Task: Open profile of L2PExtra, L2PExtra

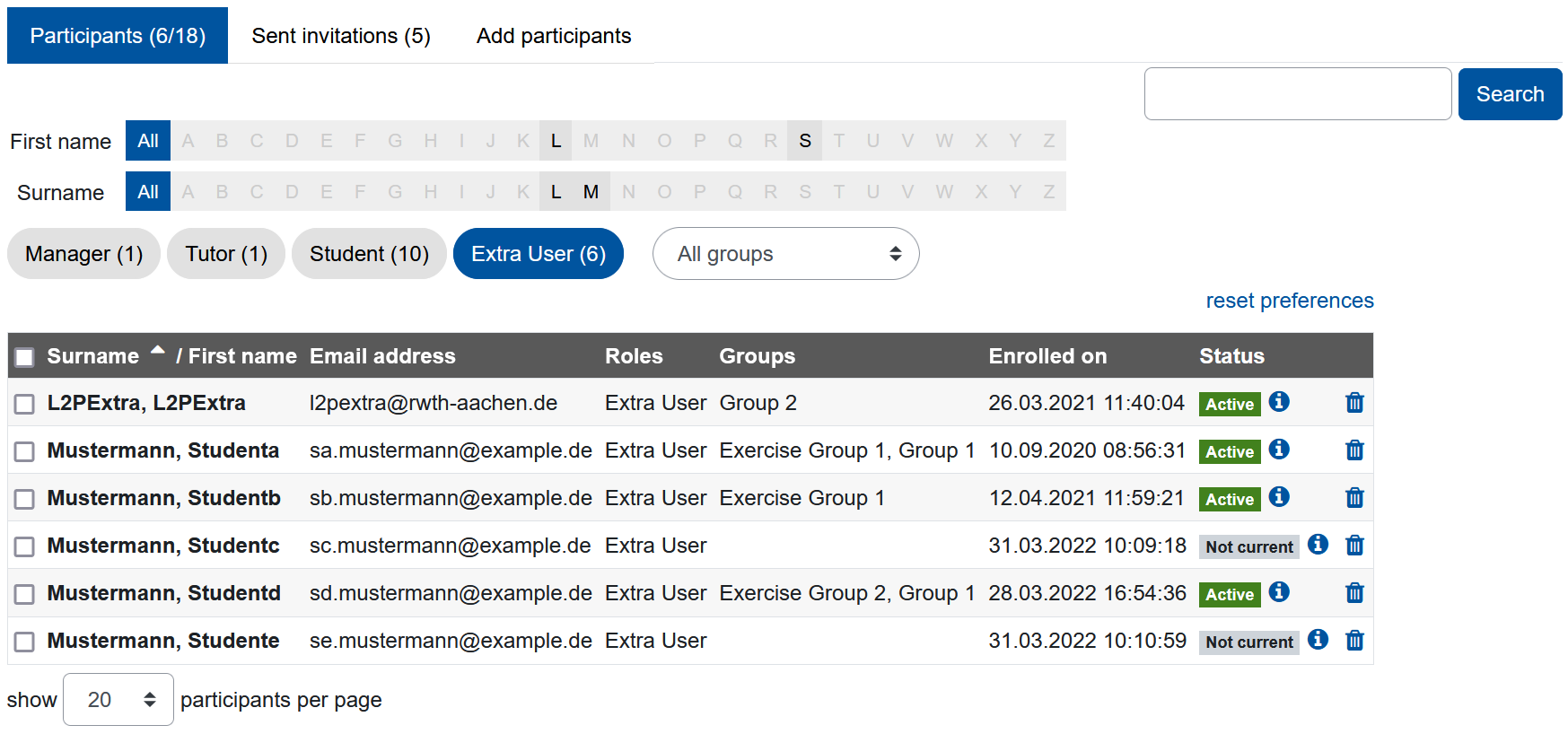Action: click(x=146, y=403)
